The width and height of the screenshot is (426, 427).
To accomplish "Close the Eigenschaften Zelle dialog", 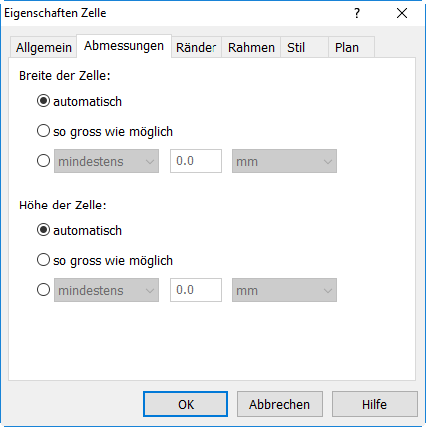I will [x=402, y=13].
